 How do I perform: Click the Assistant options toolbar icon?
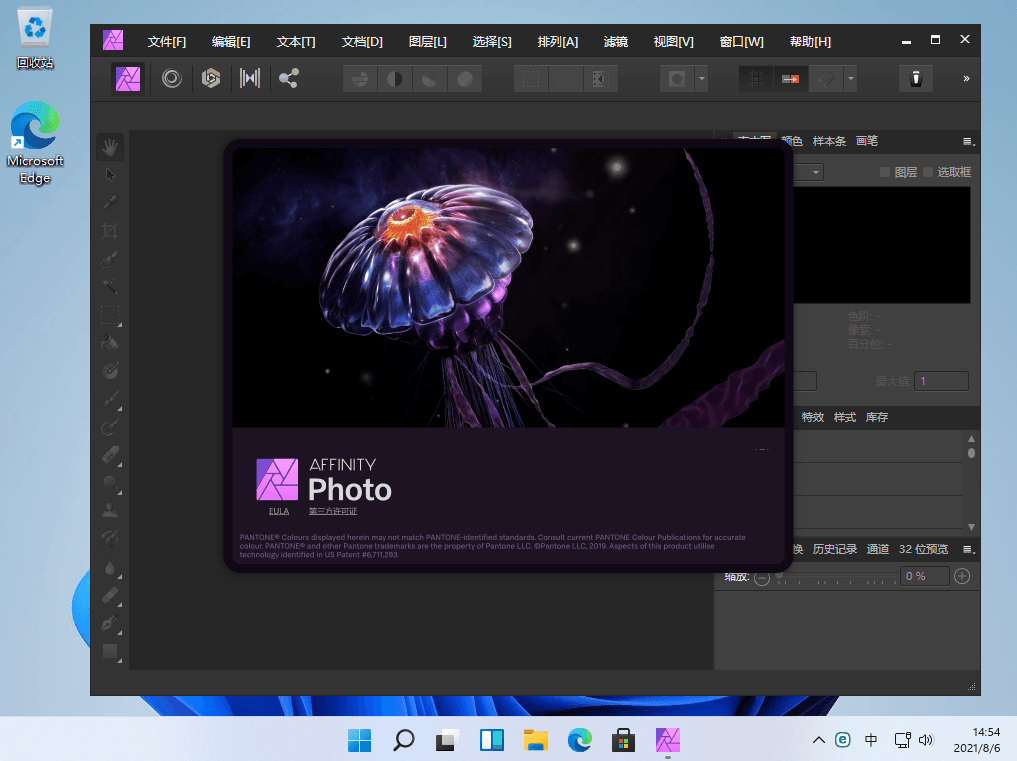[x=916, y=79]
